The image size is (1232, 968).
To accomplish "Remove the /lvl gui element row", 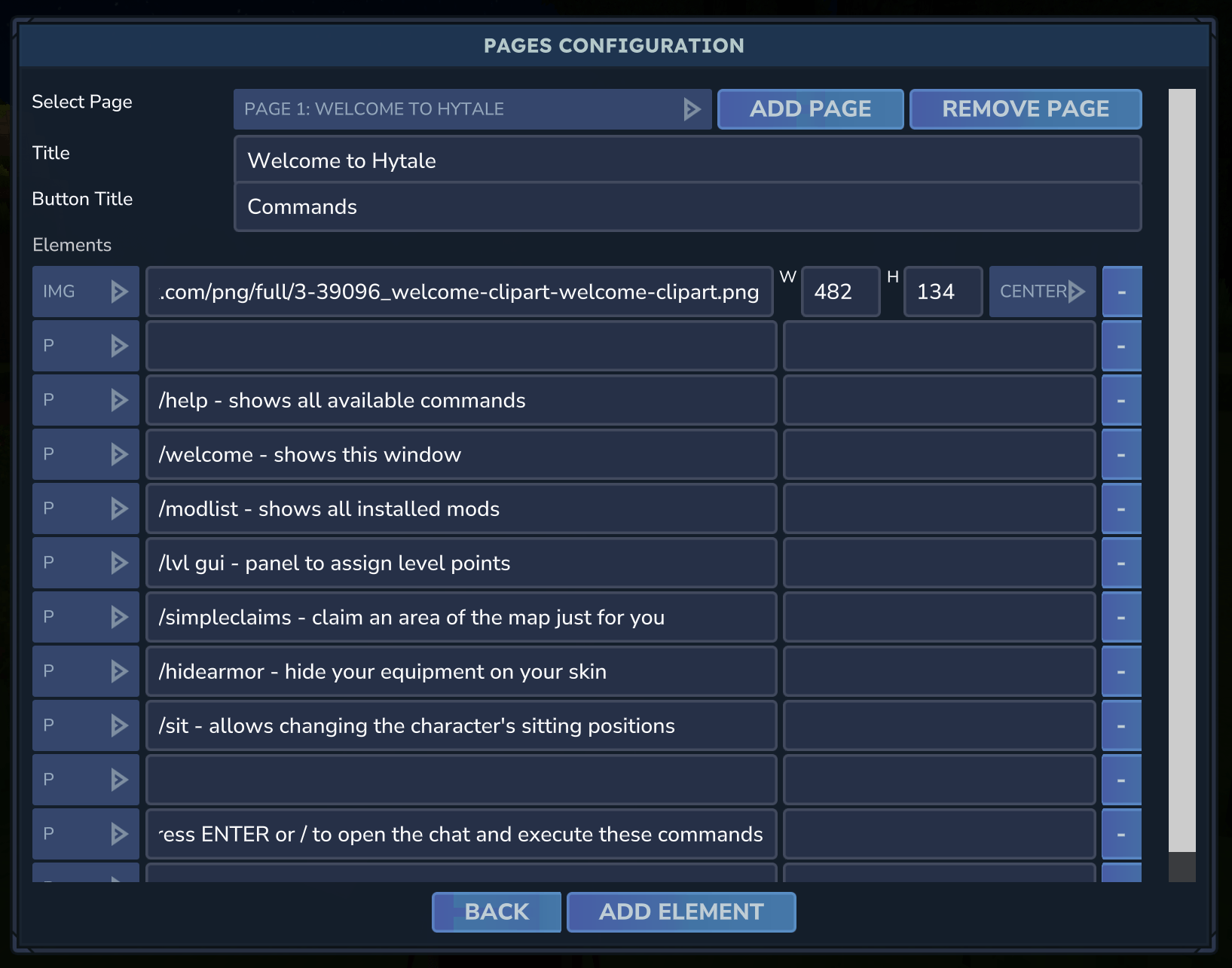I will pyautogui.click(x=1121, y=563).
